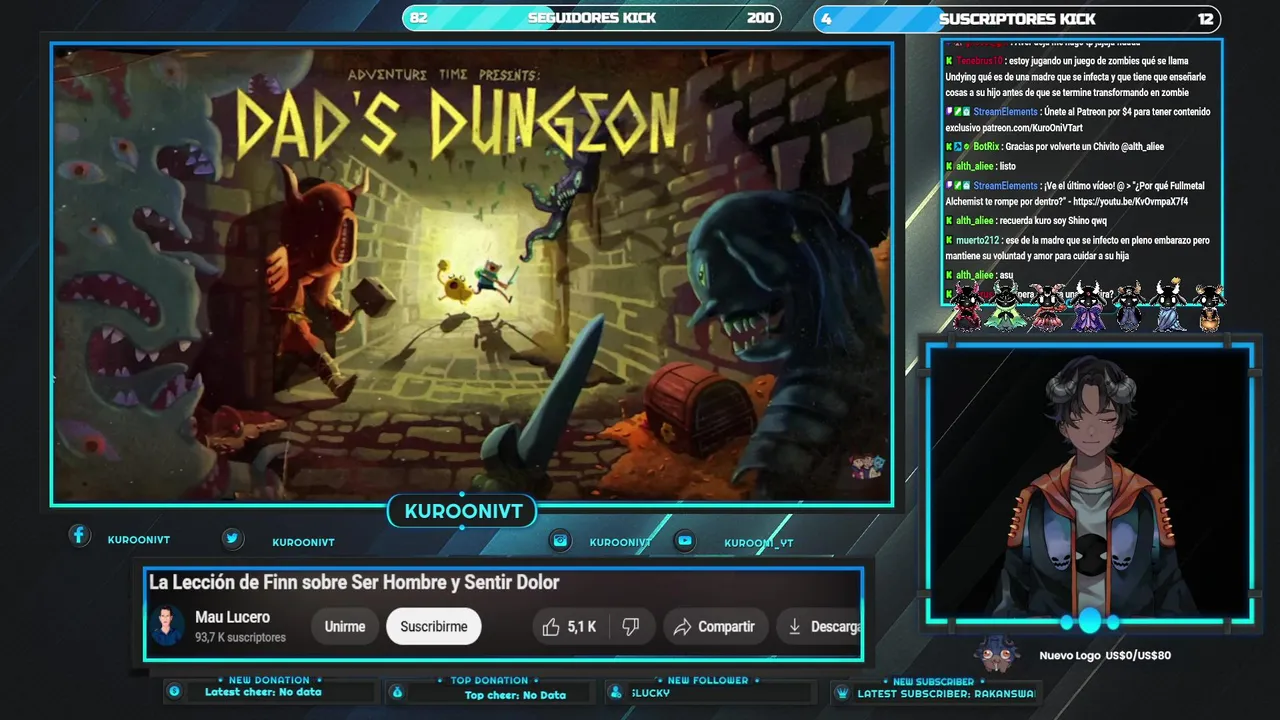Click the crown icon beside Latest Subscriber
1280x720 pixels.
pyautogui.click(x=842, y=692)
